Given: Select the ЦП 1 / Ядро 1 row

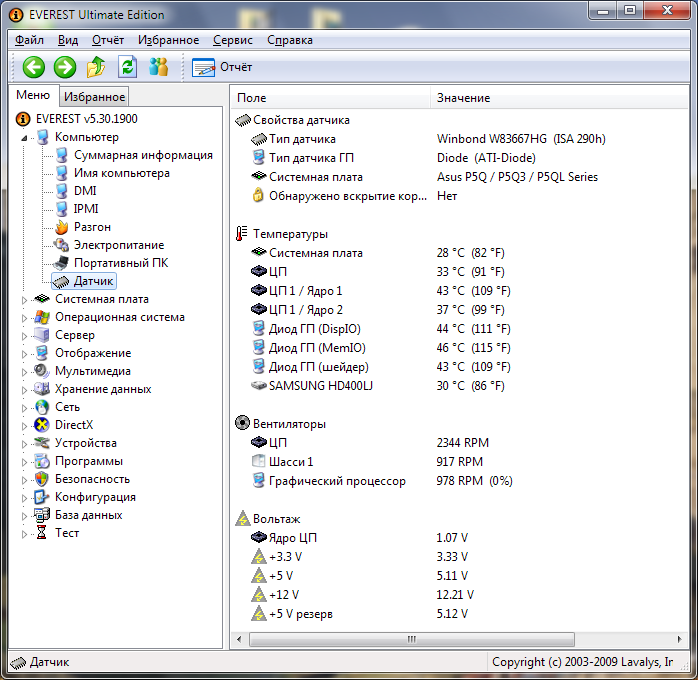Looking at the screenshot, I should click(459, 291).
